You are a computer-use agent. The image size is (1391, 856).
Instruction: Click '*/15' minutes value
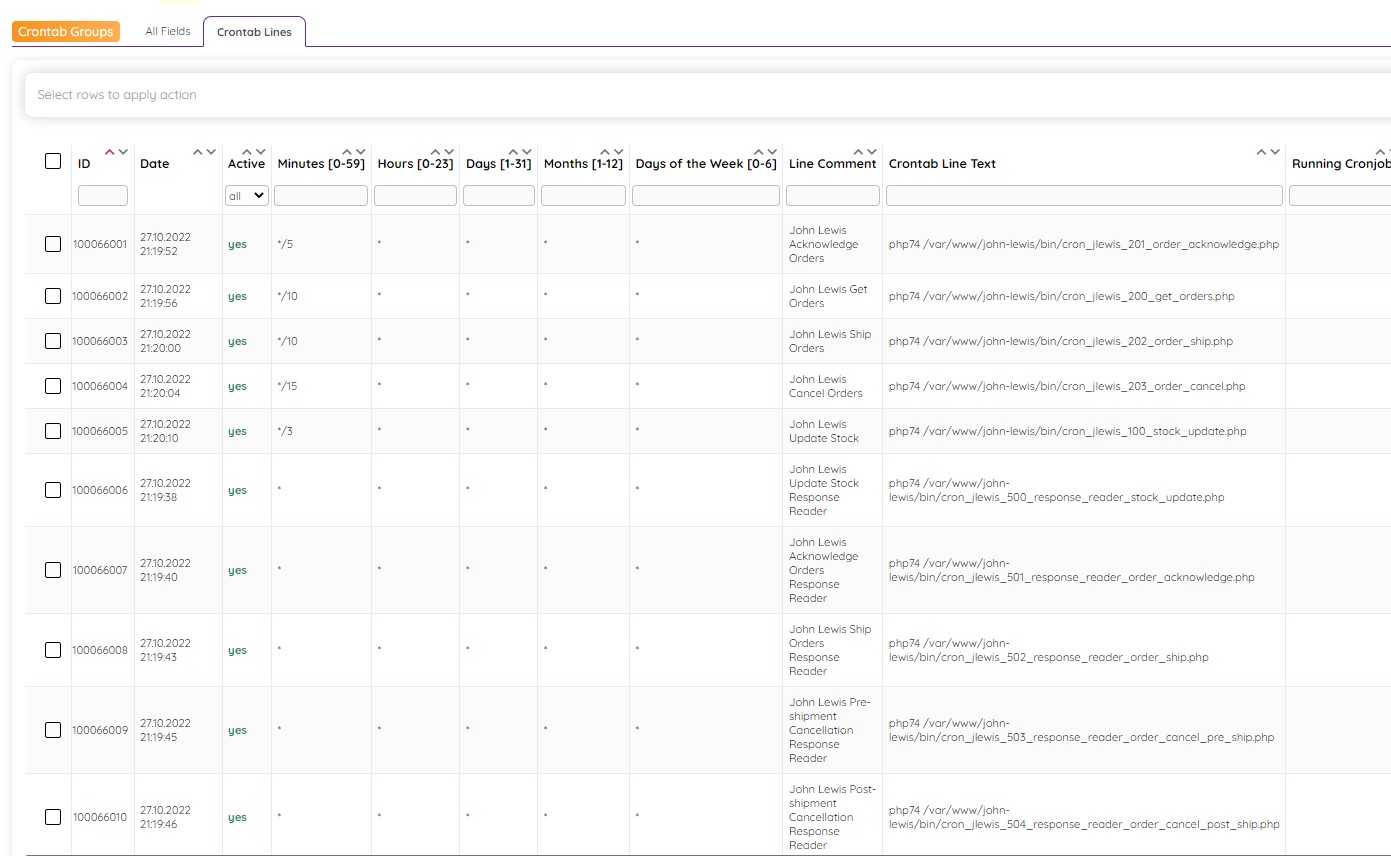[287, 386]
